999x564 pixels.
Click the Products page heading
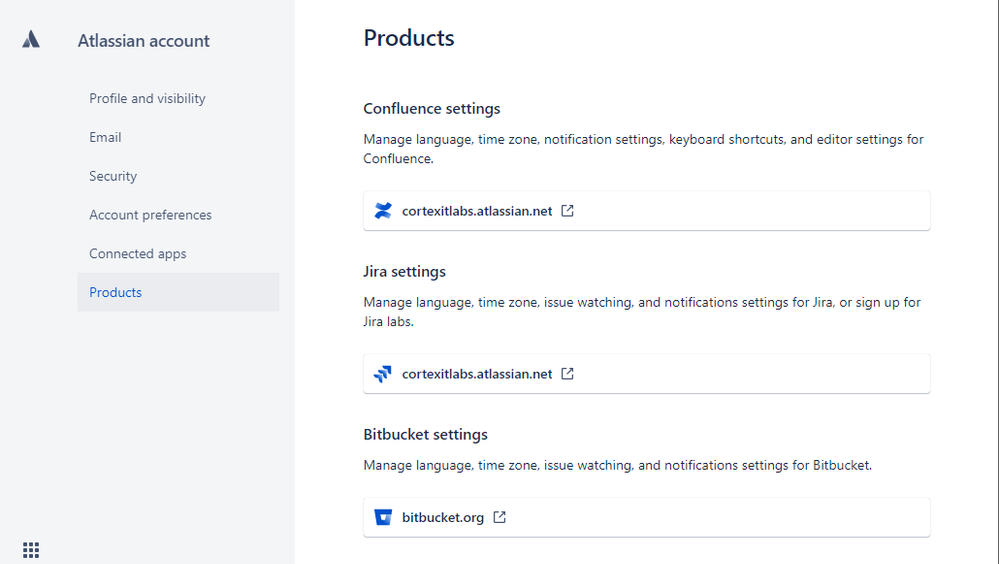pos(409,38)
